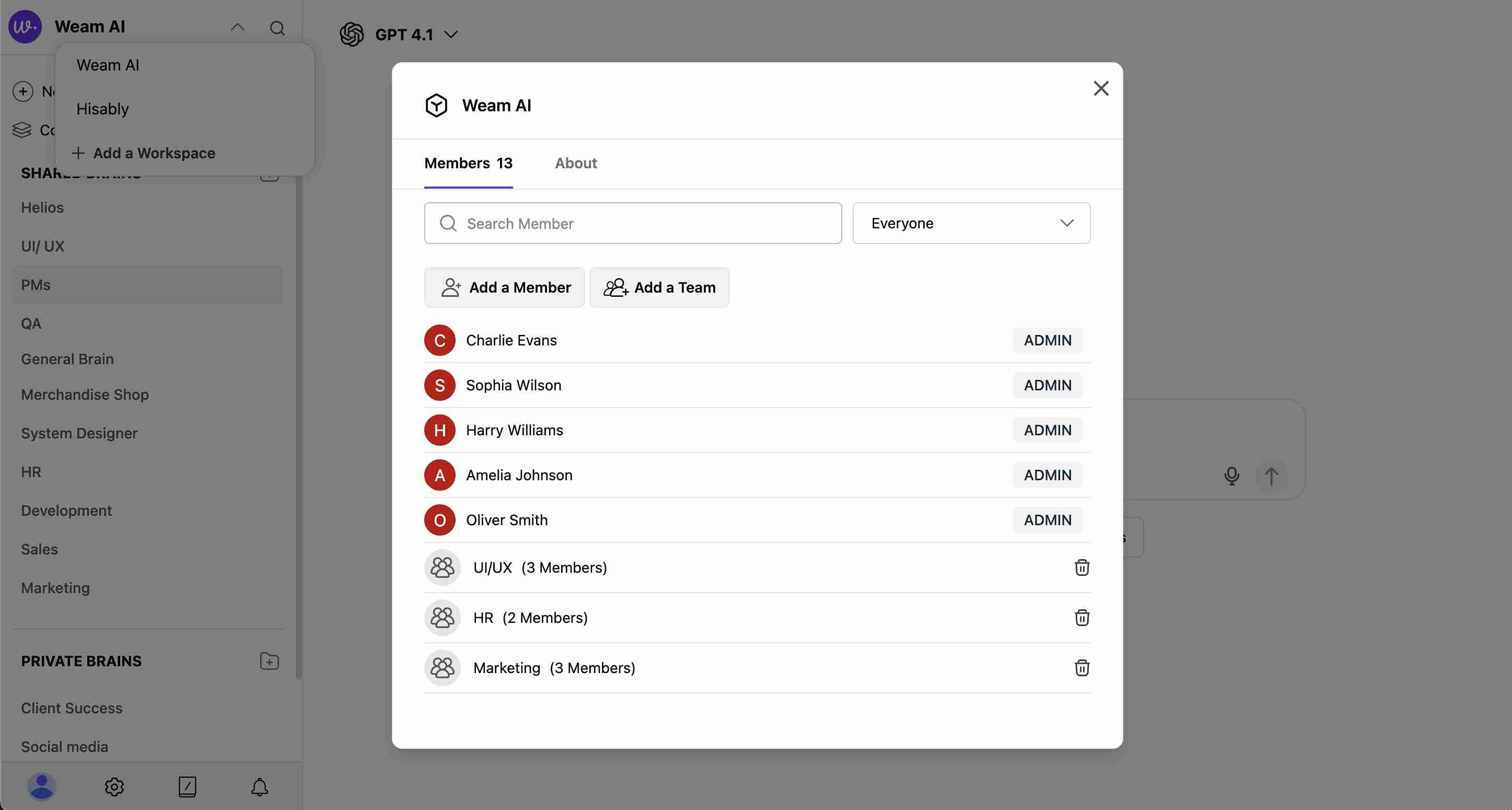Add a new private brain folder

coord(270,662)
